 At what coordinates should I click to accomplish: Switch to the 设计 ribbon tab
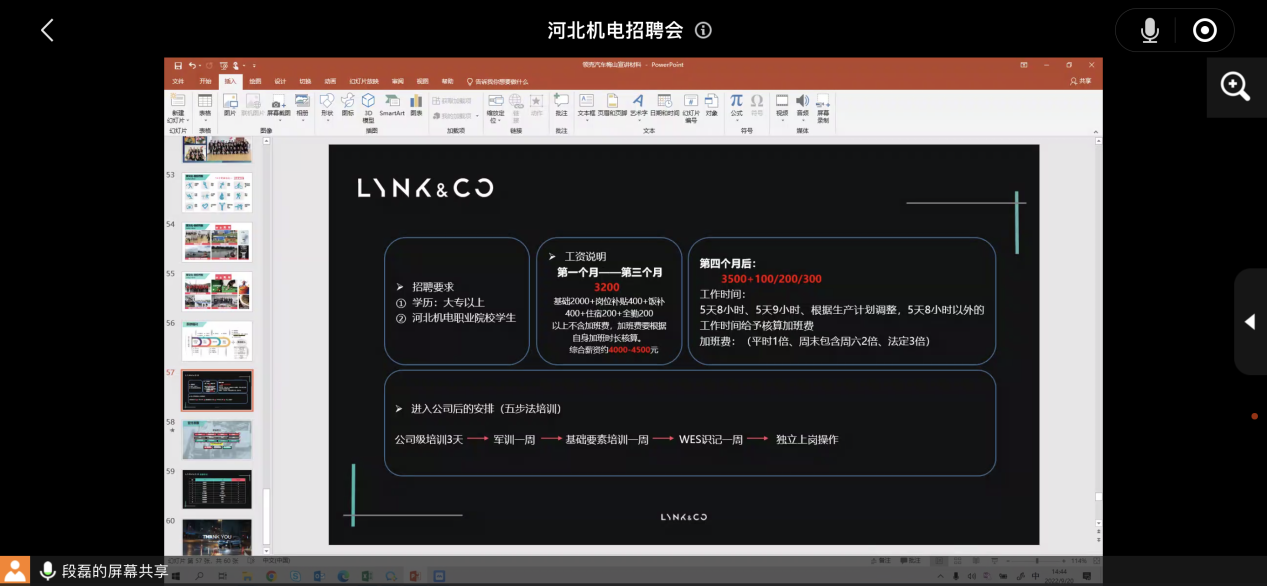point(280,81)
